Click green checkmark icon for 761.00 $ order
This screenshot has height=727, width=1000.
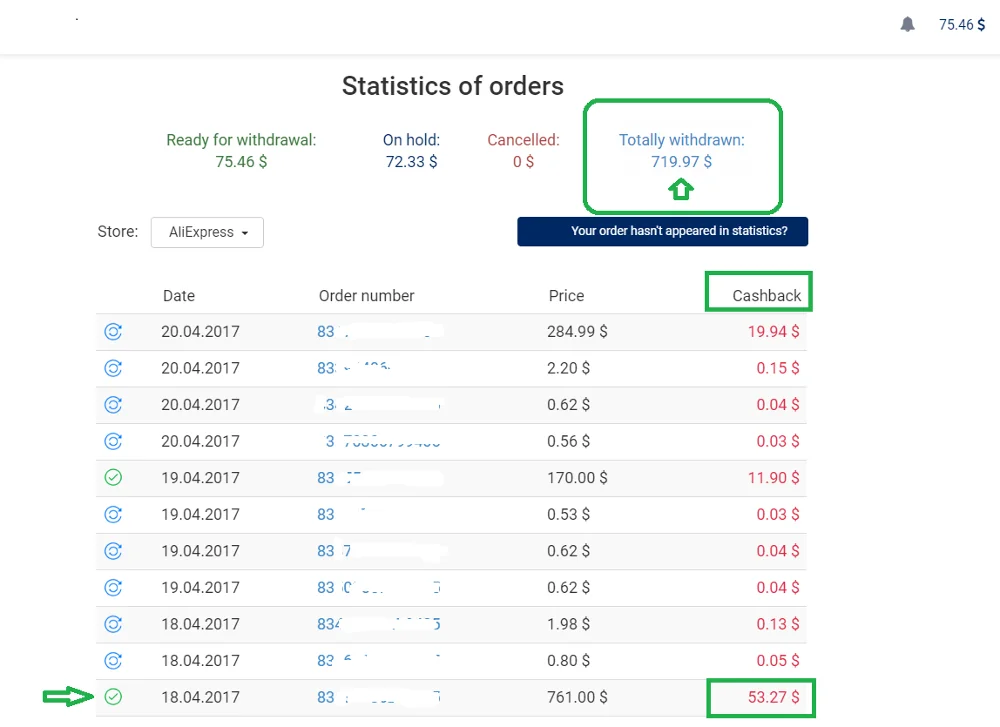point(113,697)
